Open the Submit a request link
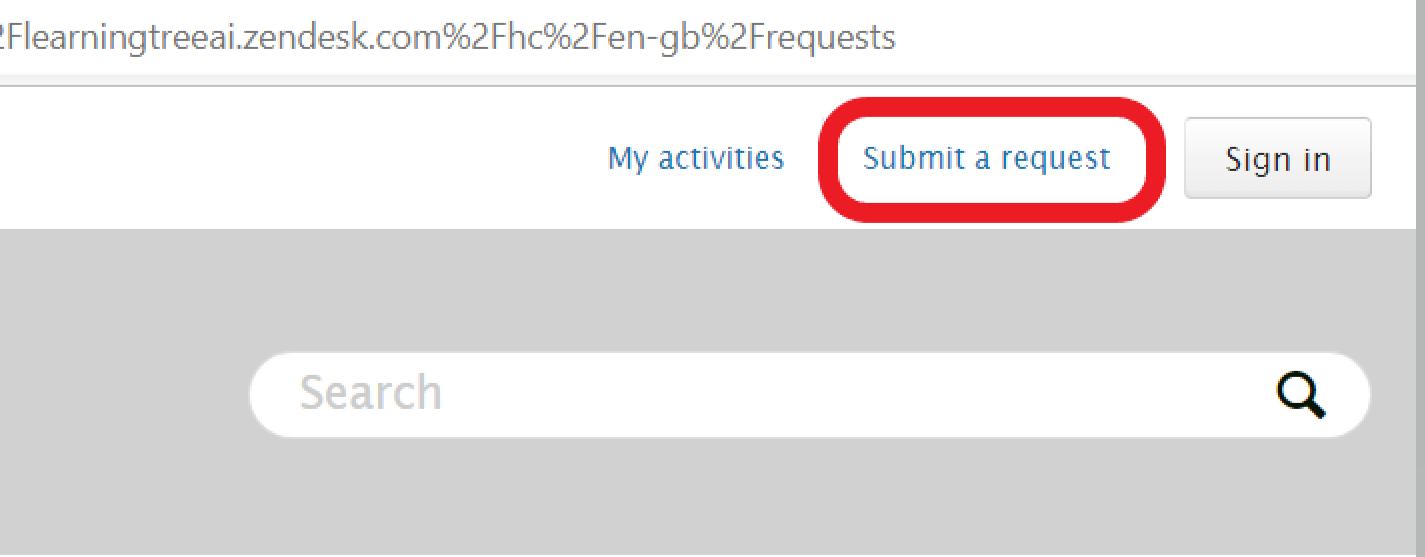 point(986,159)
